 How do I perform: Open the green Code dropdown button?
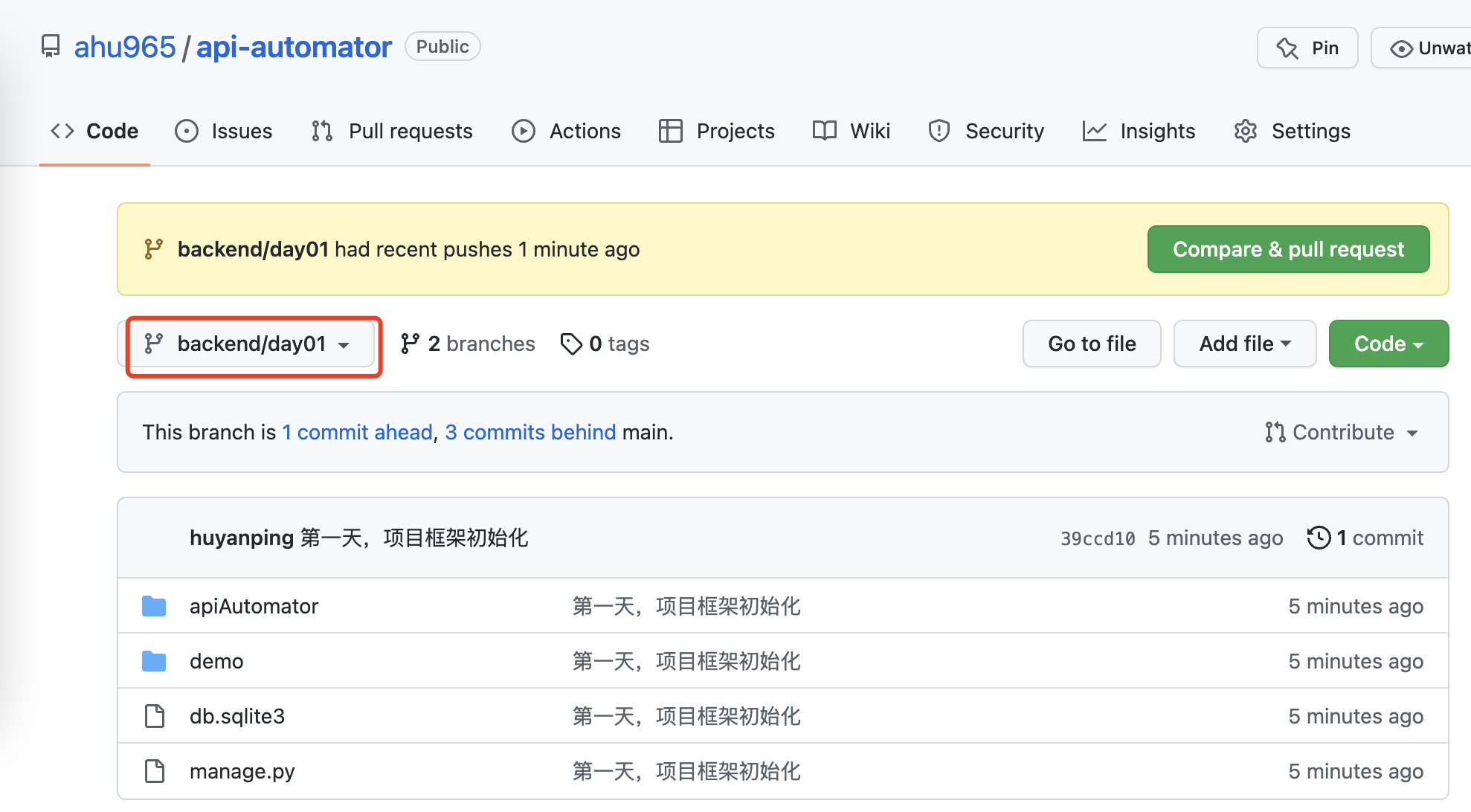tap(1388, 344)
